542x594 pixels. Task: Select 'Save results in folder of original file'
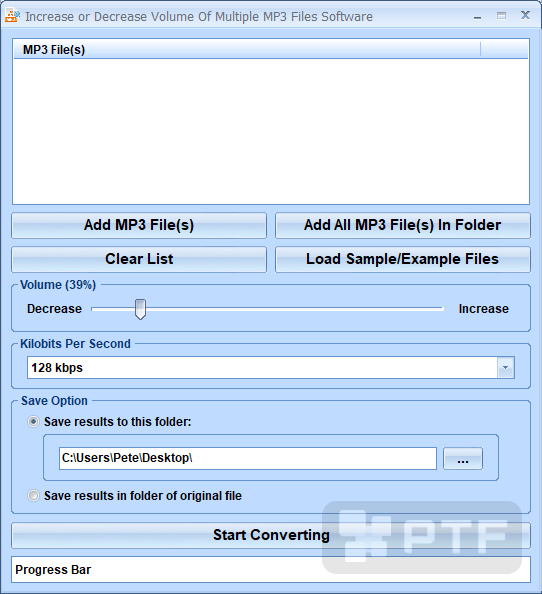[x=33, y=496]
